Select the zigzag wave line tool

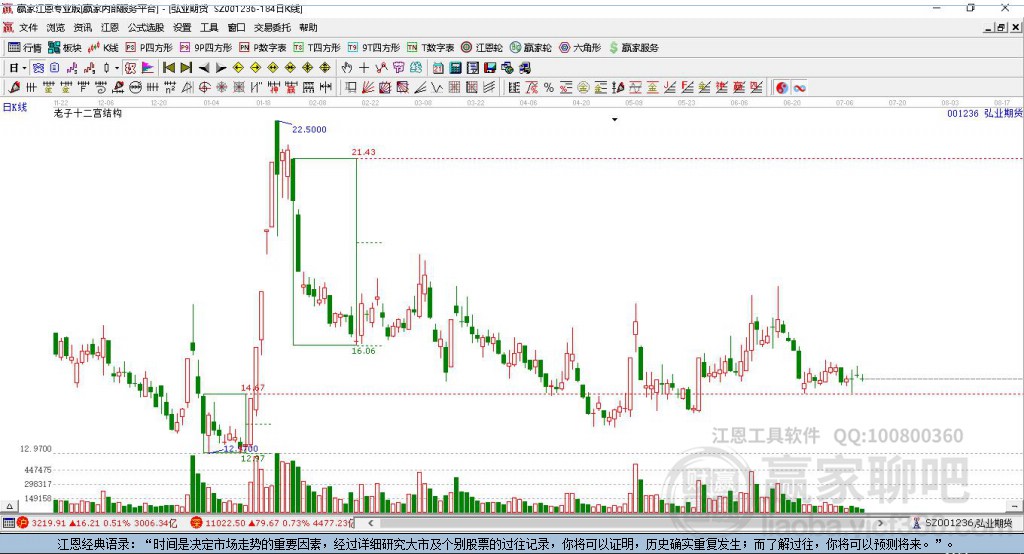tap(437, 88)
